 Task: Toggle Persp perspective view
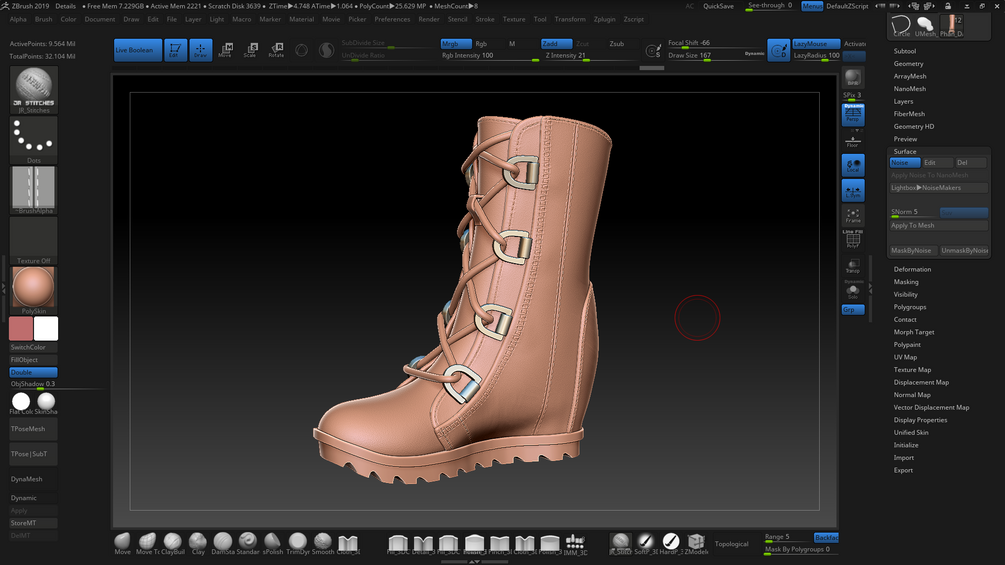(x=853, y=114)
